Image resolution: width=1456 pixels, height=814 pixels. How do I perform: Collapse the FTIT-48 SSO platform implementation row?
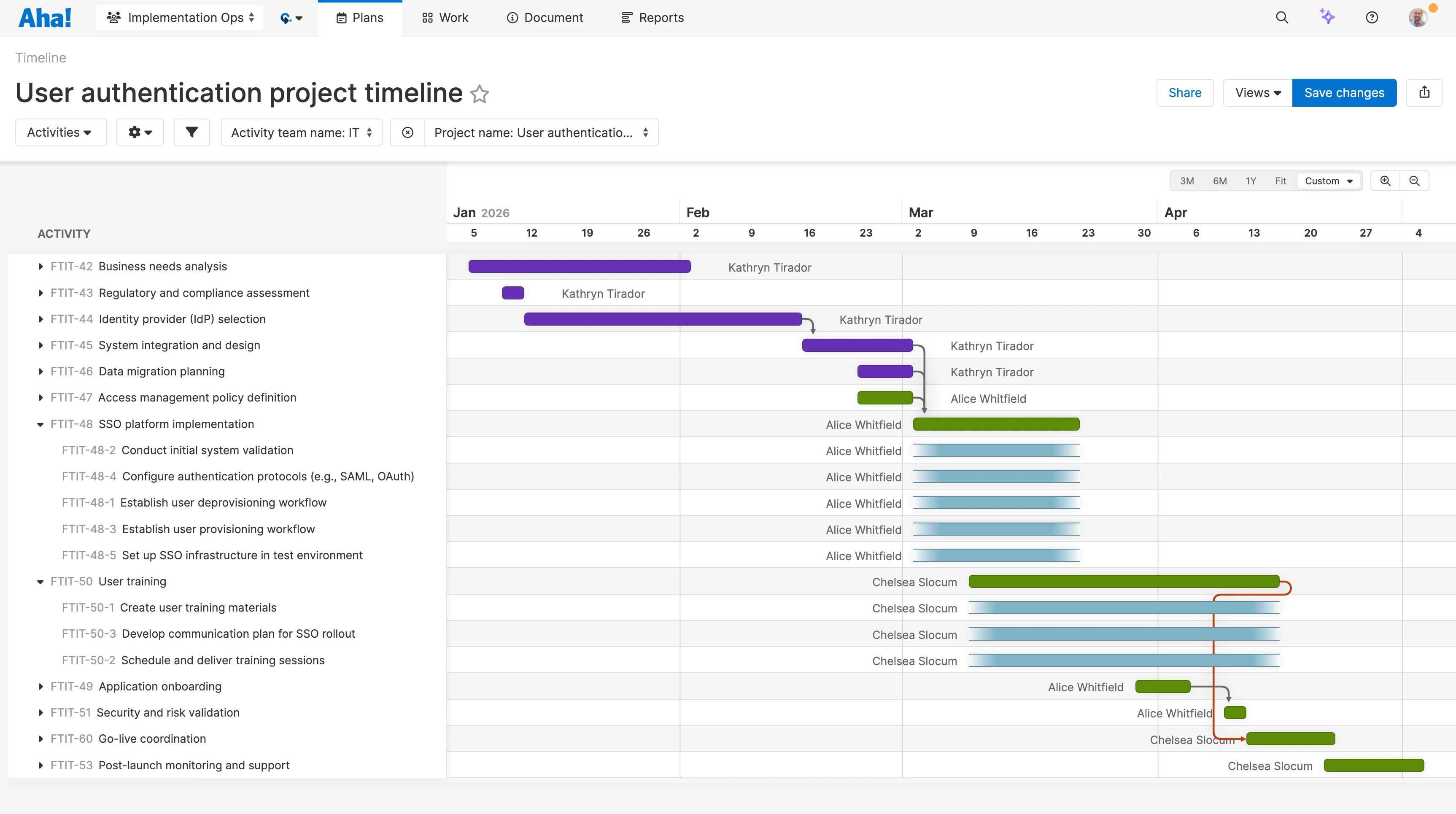click(40, 425)
